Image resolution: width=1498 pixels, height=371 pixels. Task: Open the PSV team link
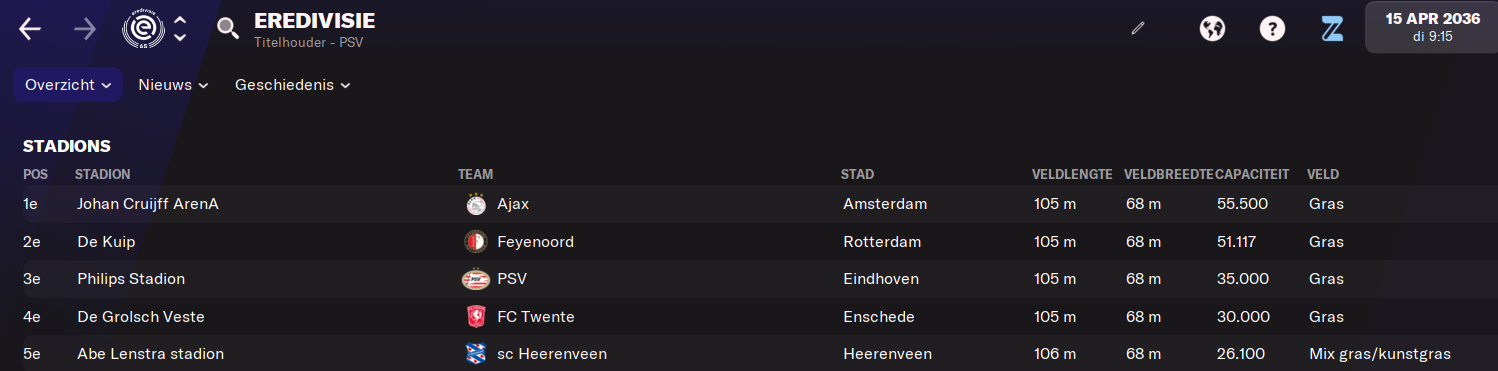click(512, 279)
